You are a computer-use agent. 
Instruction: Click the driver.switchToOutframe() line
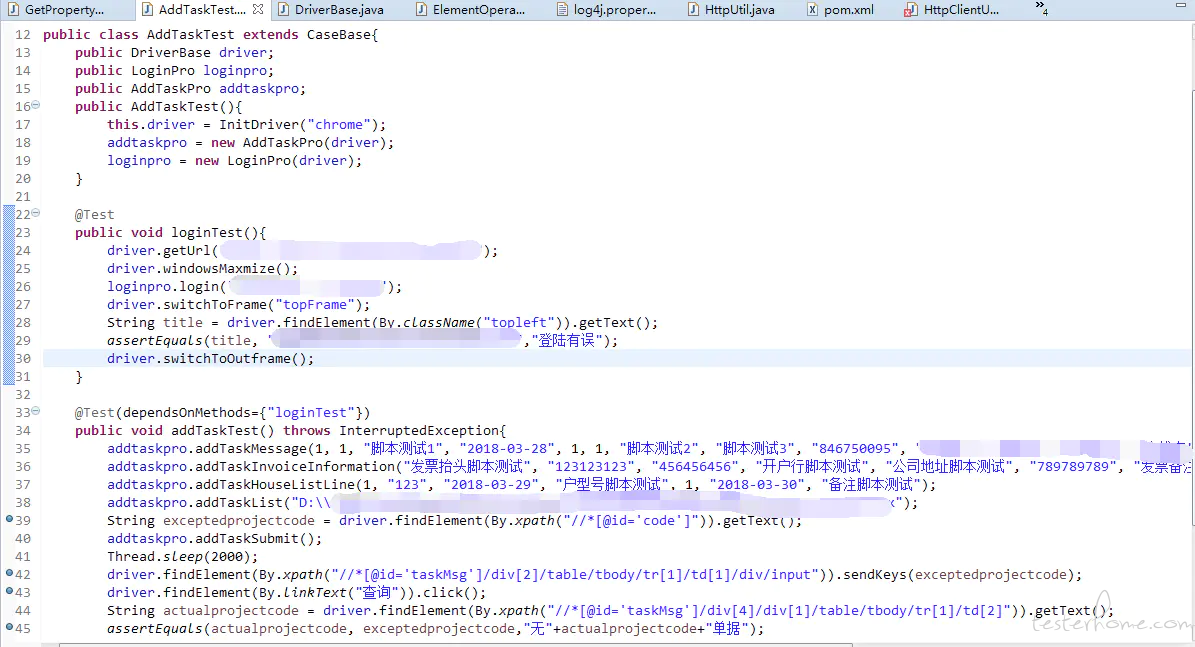[x=210, y=359]
